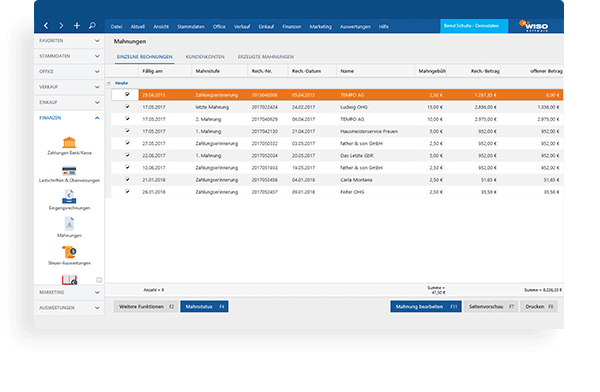600x392 pixels.
Task: Open the Stammdaten menu in the menu bar
Action: click(x=191, y=27)
